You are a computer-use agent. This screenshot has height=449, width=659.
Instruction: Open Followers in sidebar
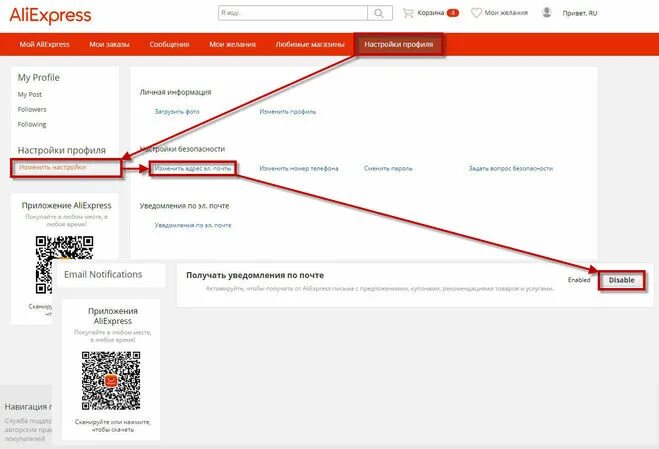point(32,109)
